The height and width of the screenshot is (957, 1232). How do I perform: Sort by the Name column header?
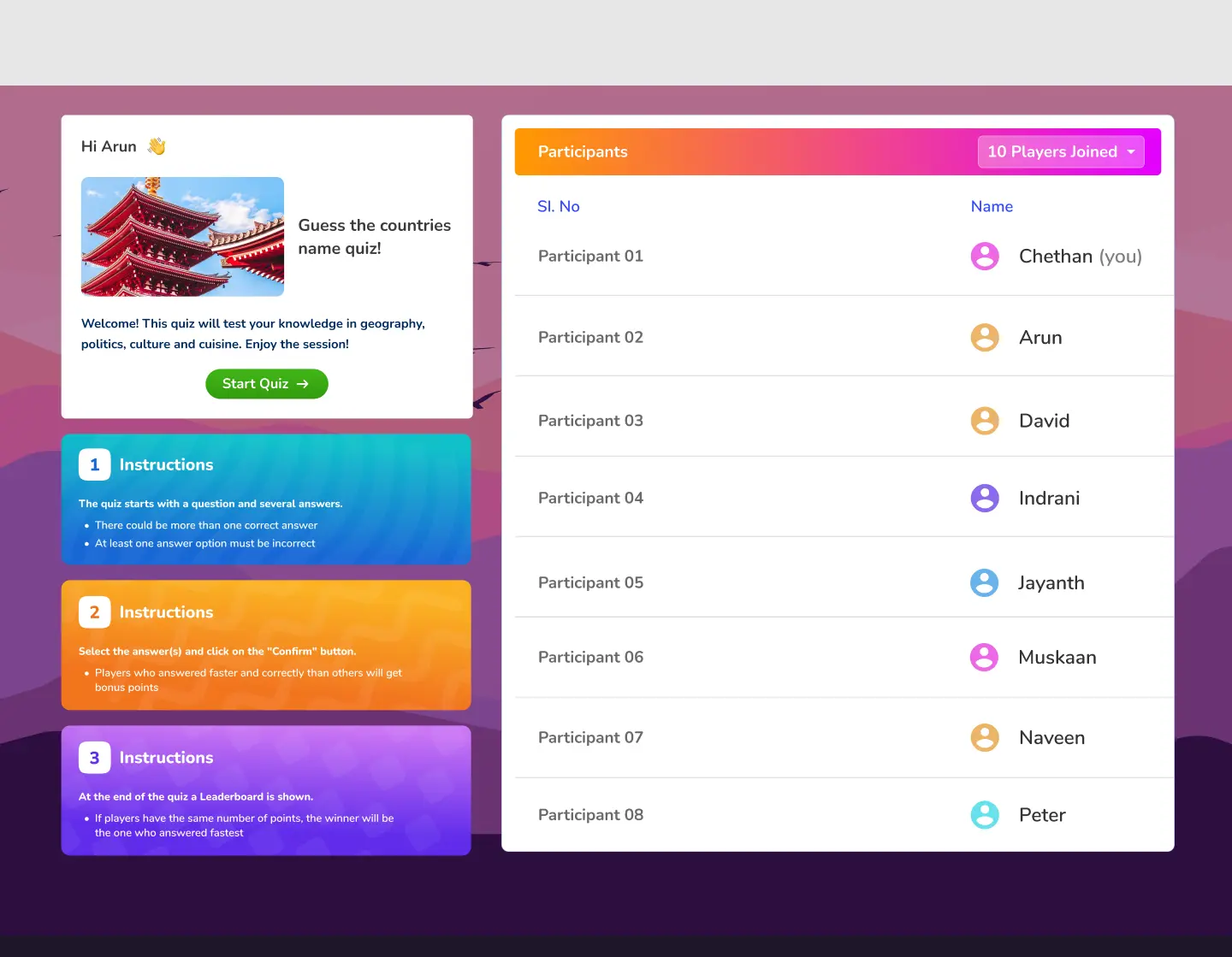tap(992, 206)
